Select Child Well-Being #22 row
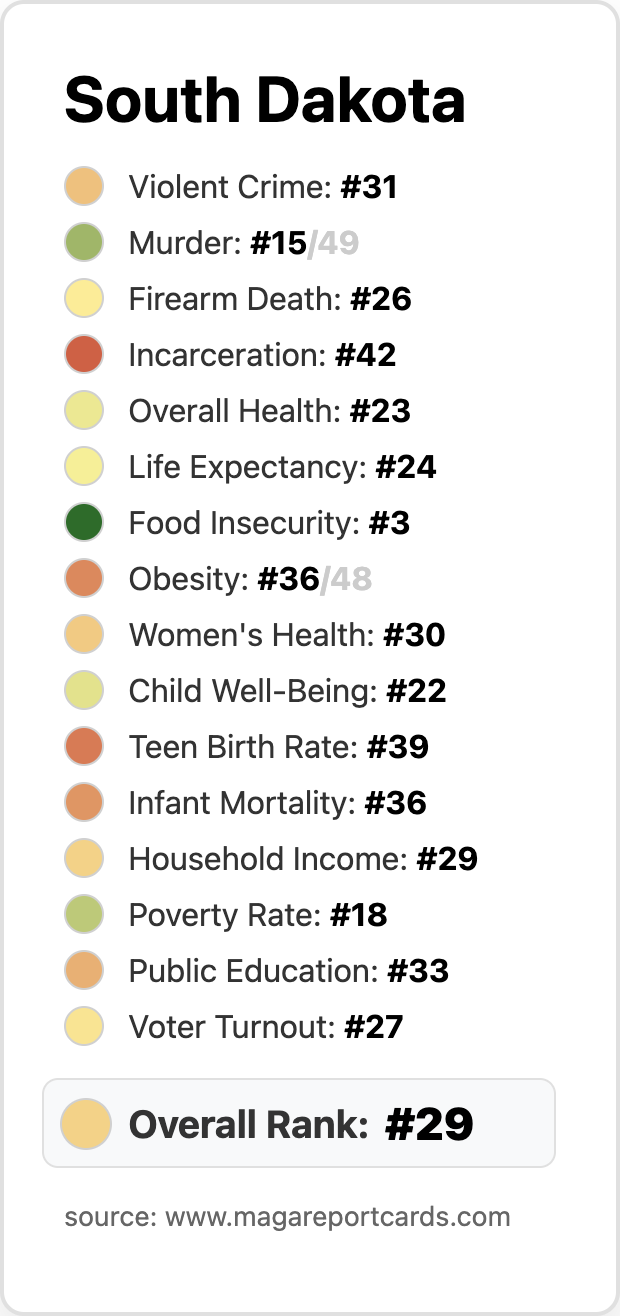 click(256, 691)
